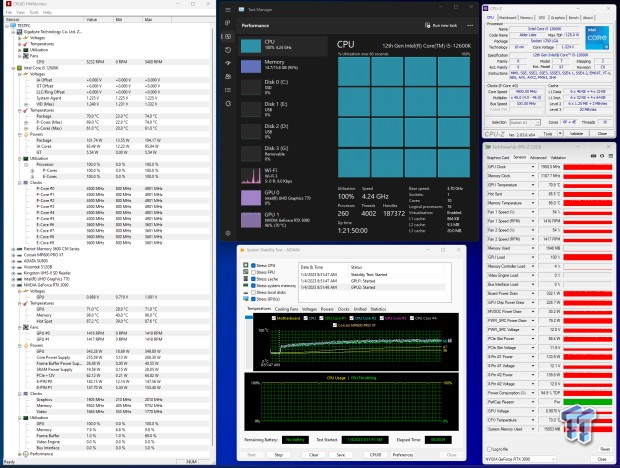Viewport: 620px width, 468px height.
Task: Toggle Corsair MP600 PRO XT graph checkbox
Action: (x=335, y=325)
